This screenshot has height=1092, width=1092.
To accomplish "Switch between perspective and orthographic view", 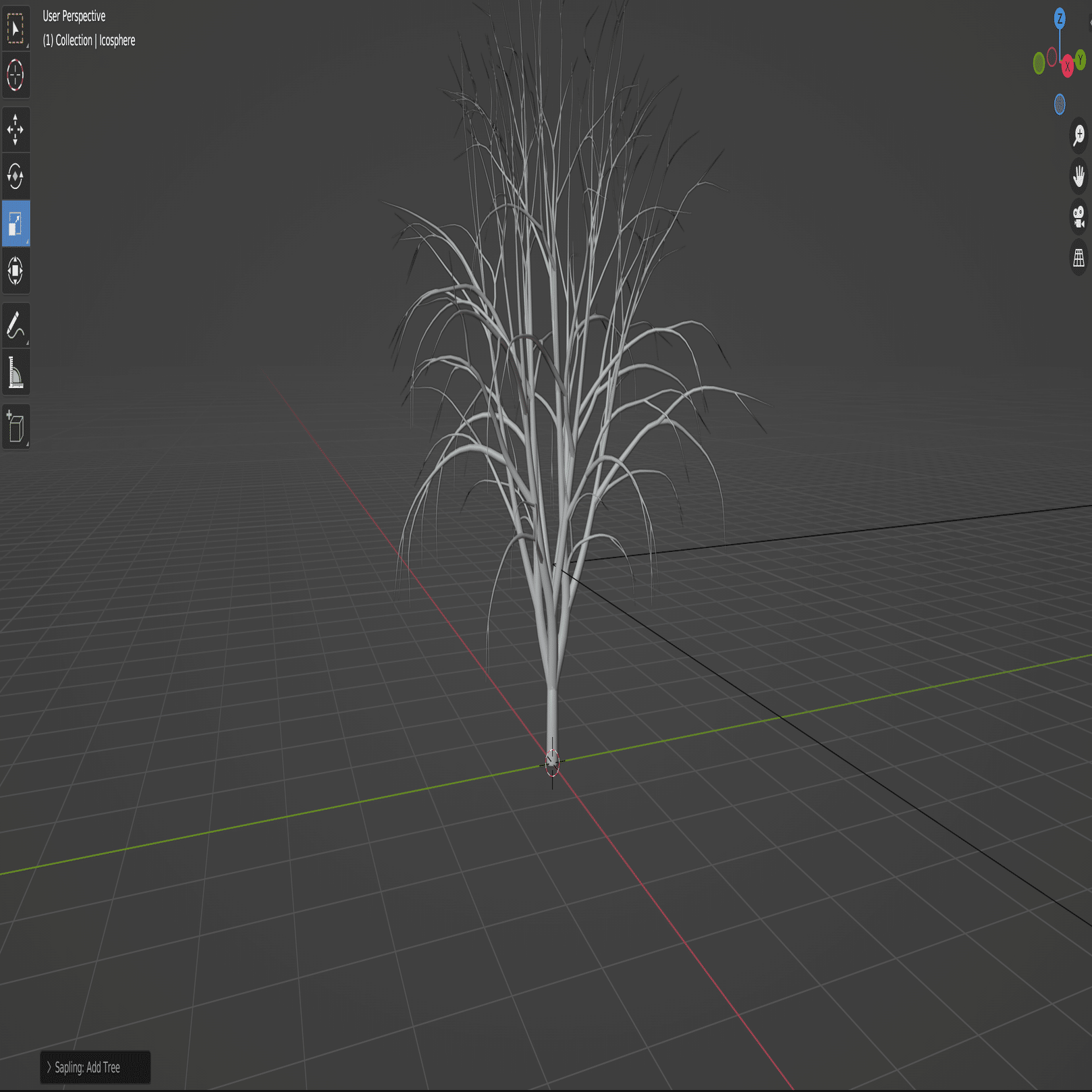I will [1079, 257].
